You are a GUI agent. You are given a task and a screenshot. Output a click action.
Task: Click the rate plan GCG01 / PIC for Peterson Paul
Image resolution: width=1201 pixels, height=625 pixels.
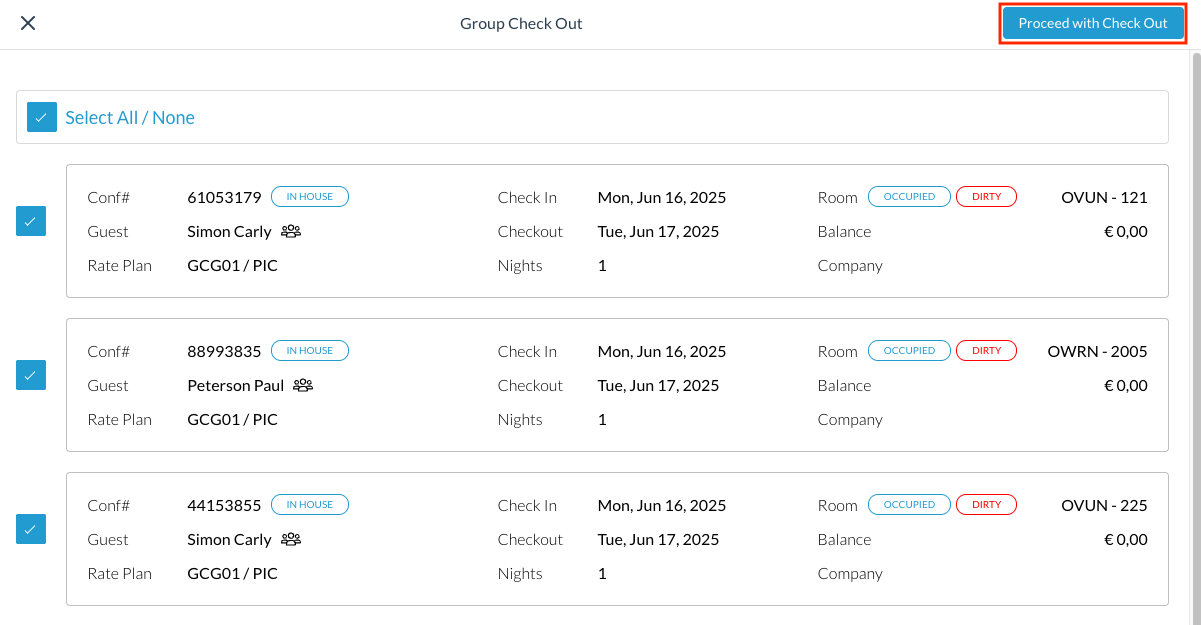pyautogui.click(x=232, y=419)
